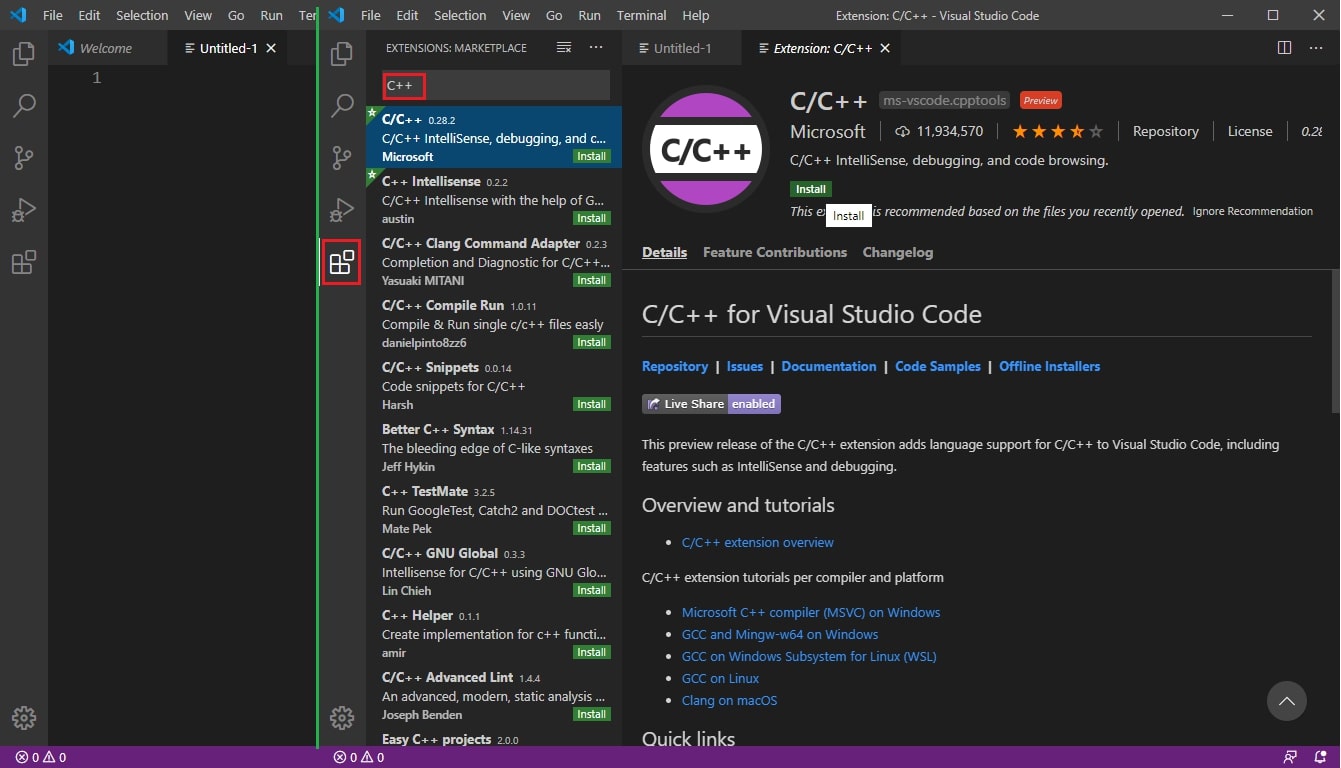Toggle the Live Share enabled badge
The height and width of the screenshot is (768, 1341).
pyautogui.click(x=711, y=403)
